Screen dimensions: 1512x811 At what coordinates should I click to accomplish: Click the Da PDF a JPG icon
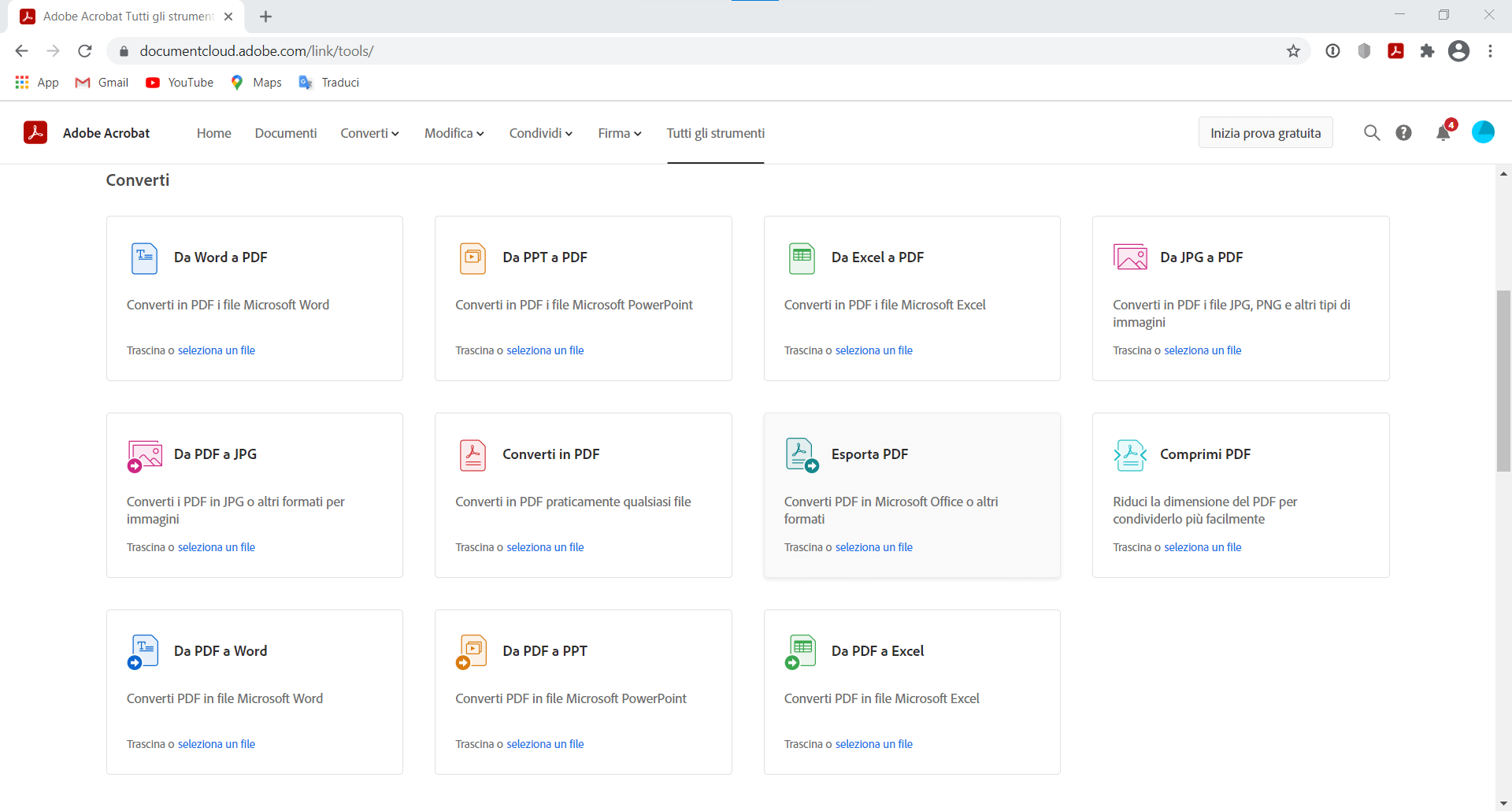[144, 455]
